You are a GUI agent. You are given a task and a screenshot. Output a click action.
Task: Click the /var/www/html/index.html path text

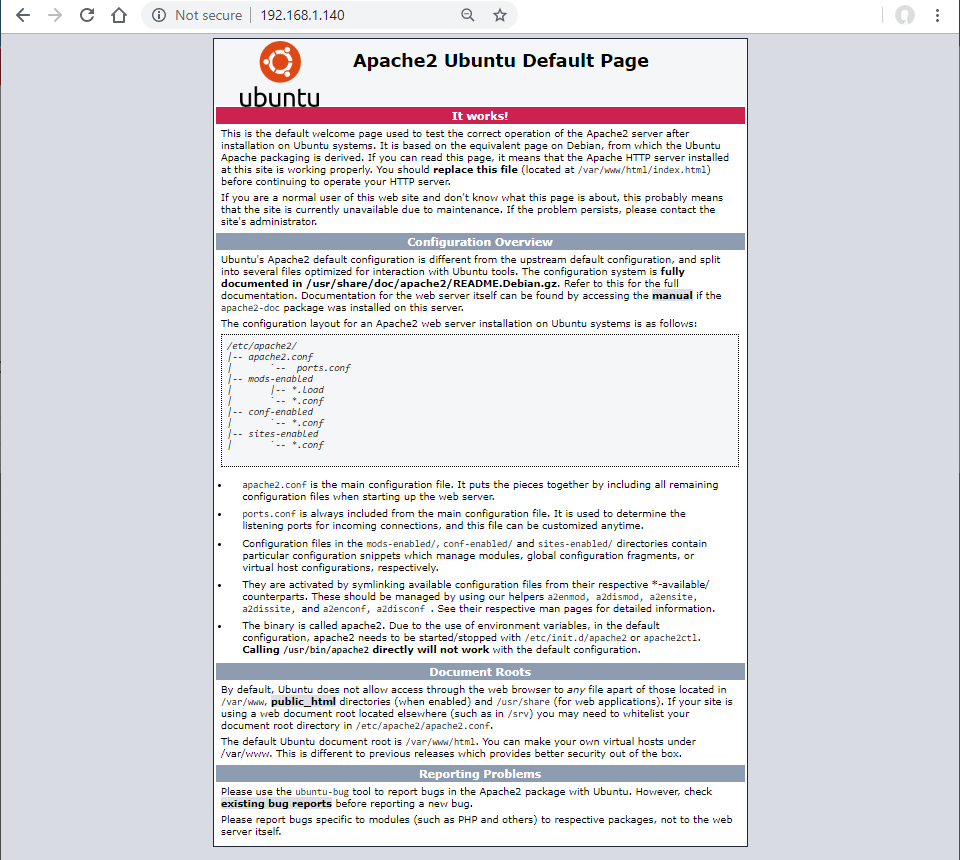coord(642,170)
